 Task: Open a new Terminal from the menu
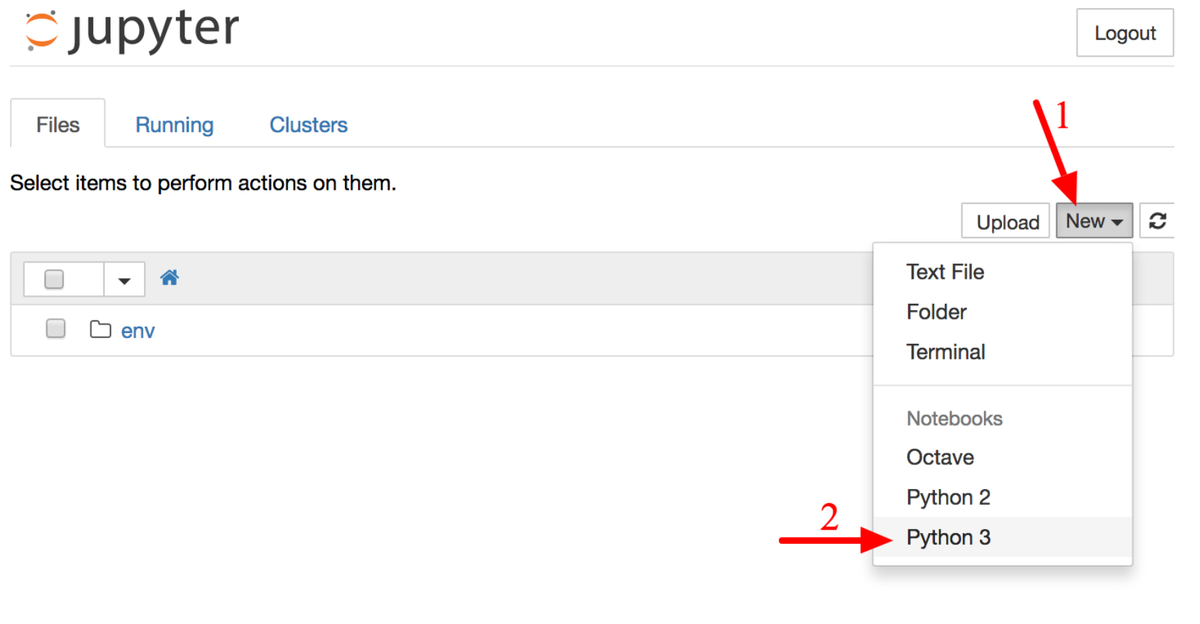pyautogui.click(x=944, y=352)
